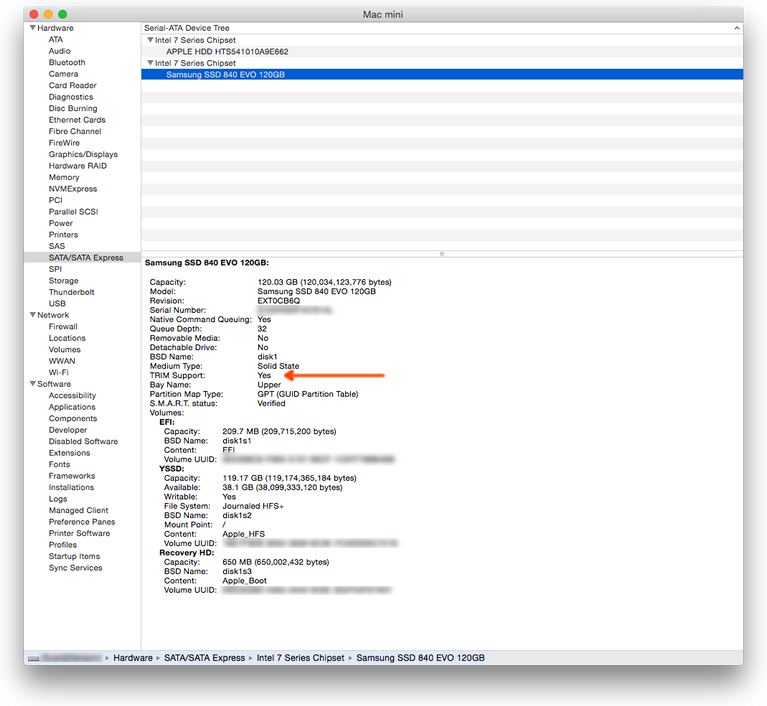Select Components in sidebar
Image resolution: width=767 pixels, height=706 pixels.
coord(72,418)
